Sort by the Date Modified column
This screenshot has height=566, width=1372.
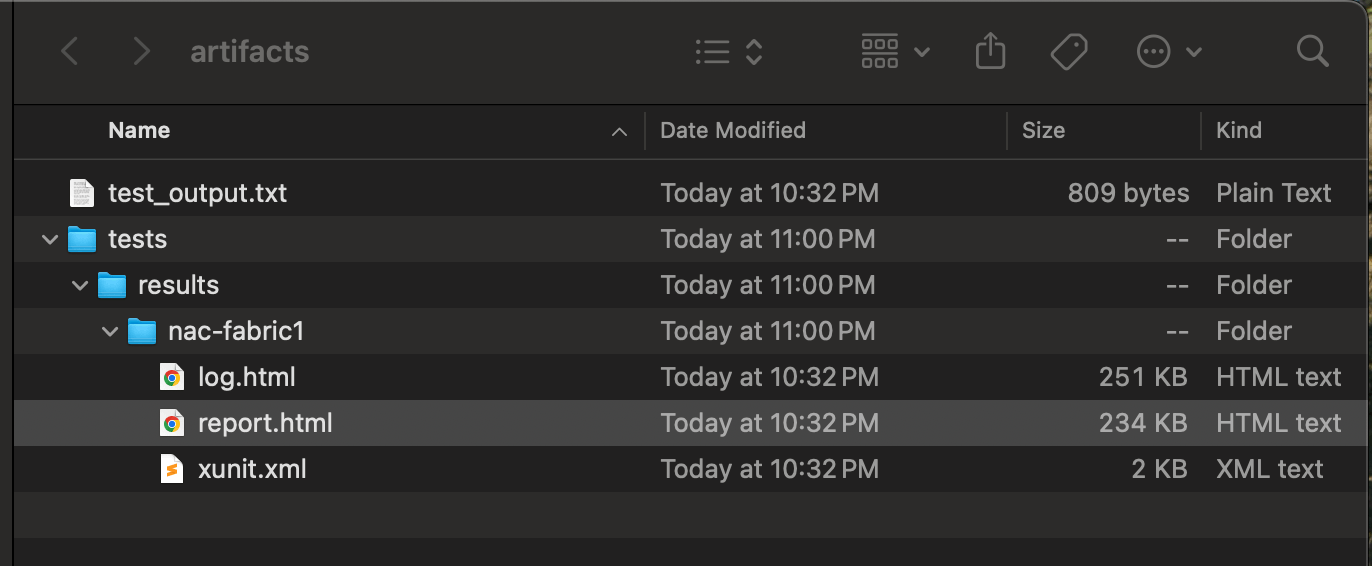(x=733, y=130)
